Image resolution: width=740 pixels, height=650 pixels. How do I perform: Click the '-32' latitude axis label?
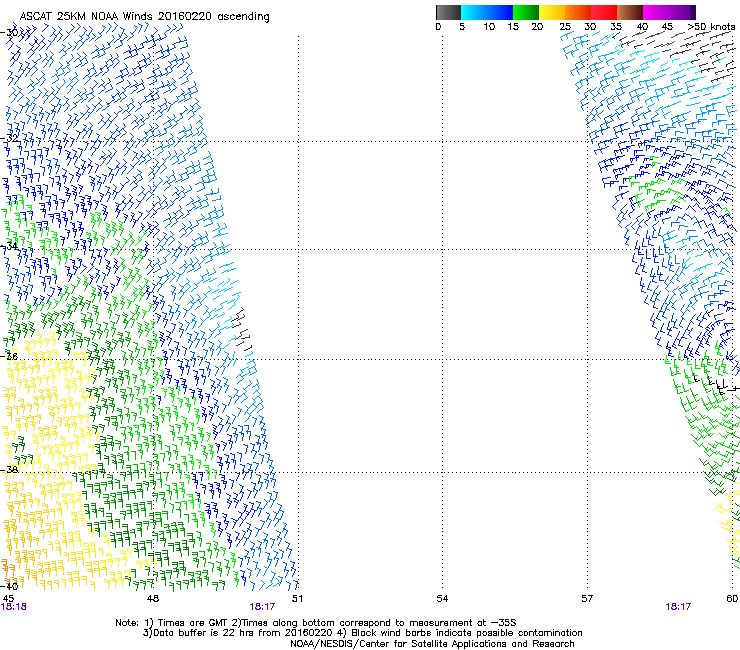[x=9, y=138]
